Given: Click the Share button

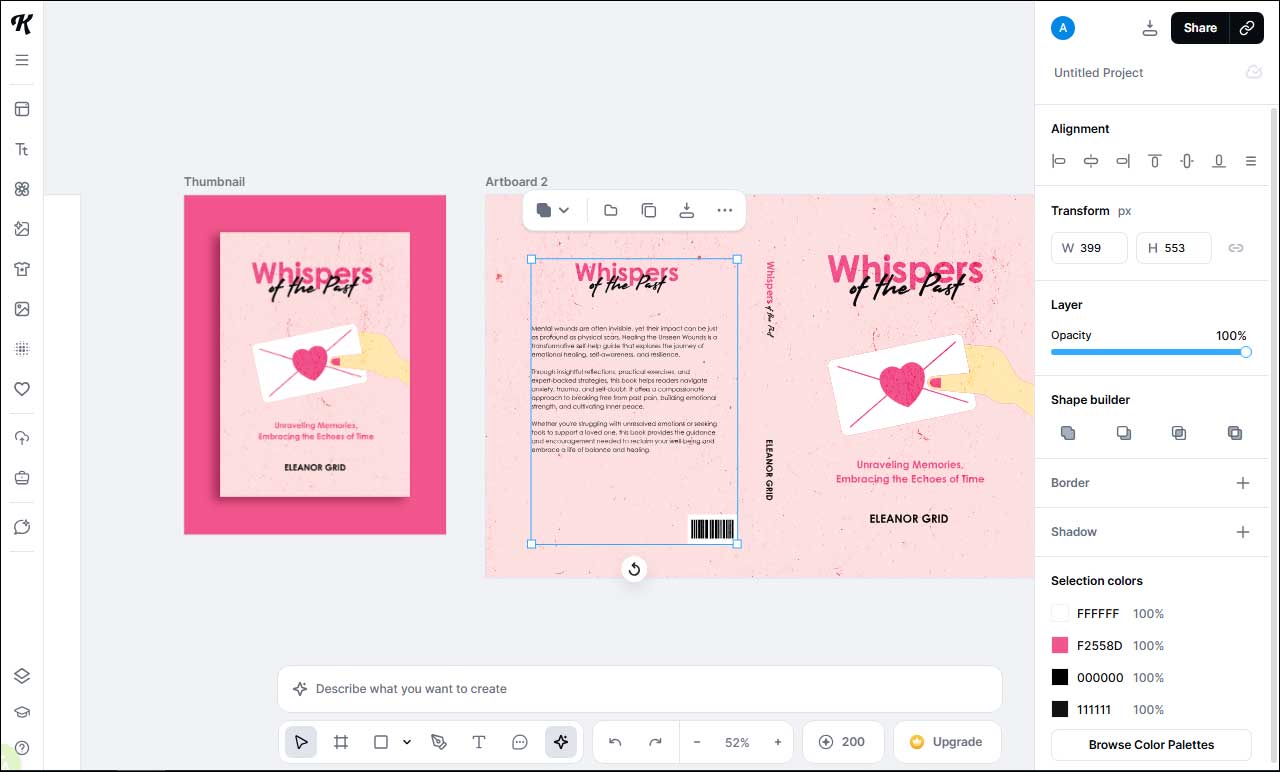Looking at the screenshot, I should (x=1200, y=28).
